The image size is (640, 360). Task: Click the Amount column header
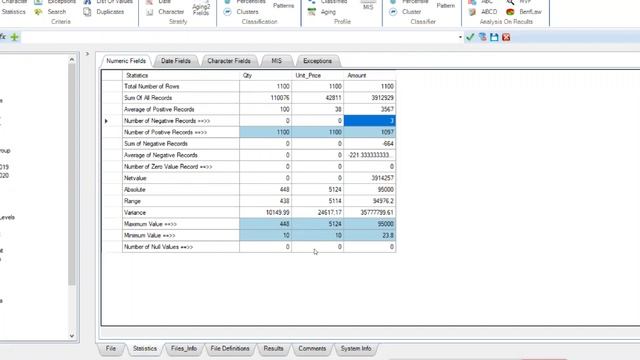point(369,75)
